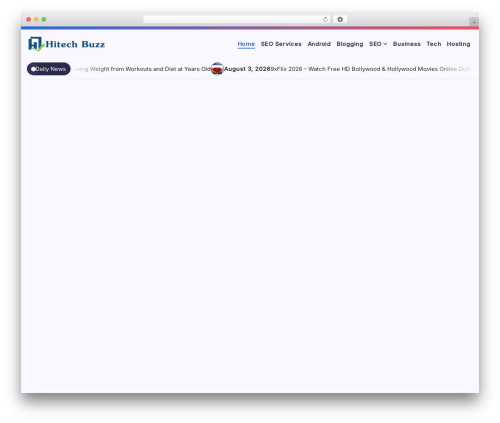Click the browser reload icon

(325, 19)
